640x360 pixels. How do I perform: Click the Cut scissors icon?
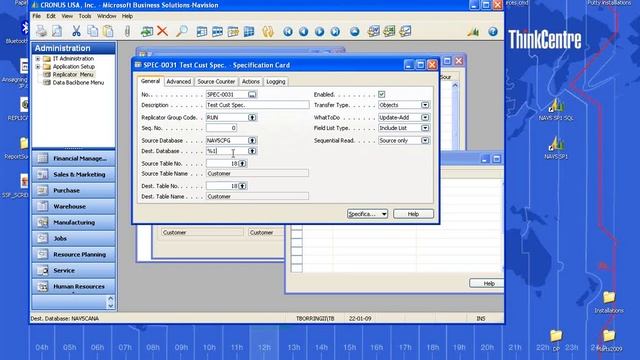pyautogui.click(x=76, y=31)
